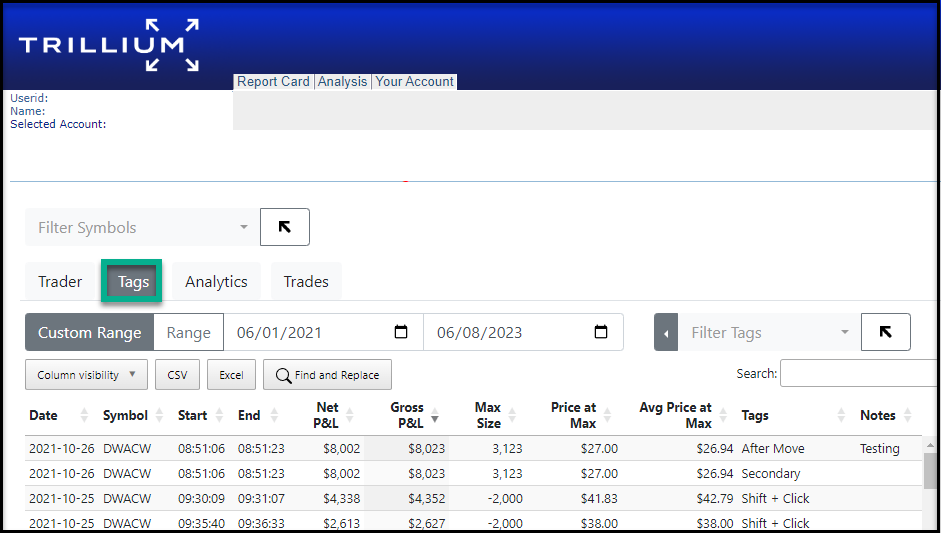
Task: Switch to the Trades tab
Action: pyautogui.click(x=306, y=282)
